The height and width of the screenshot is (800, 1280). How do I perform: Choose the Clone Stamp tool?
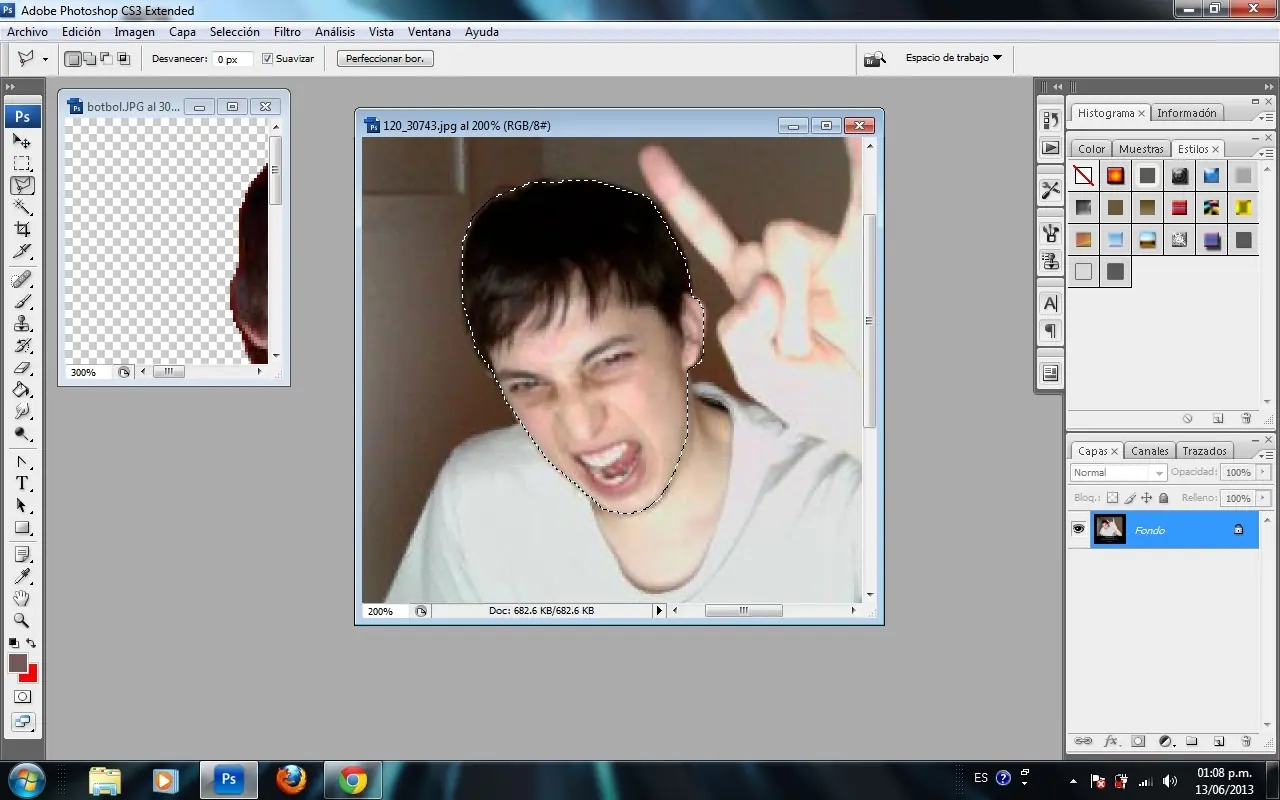[x=22, y=324]
